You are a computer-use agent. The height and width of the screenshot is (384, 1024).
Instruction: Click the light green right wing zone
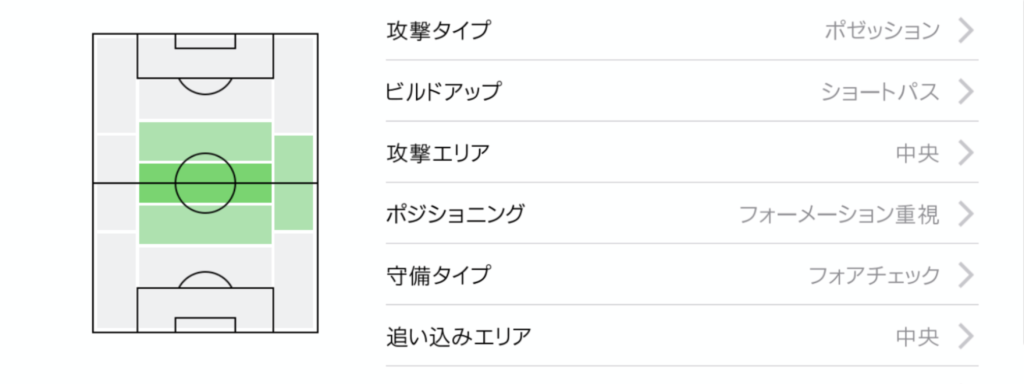tap(293, 183)
